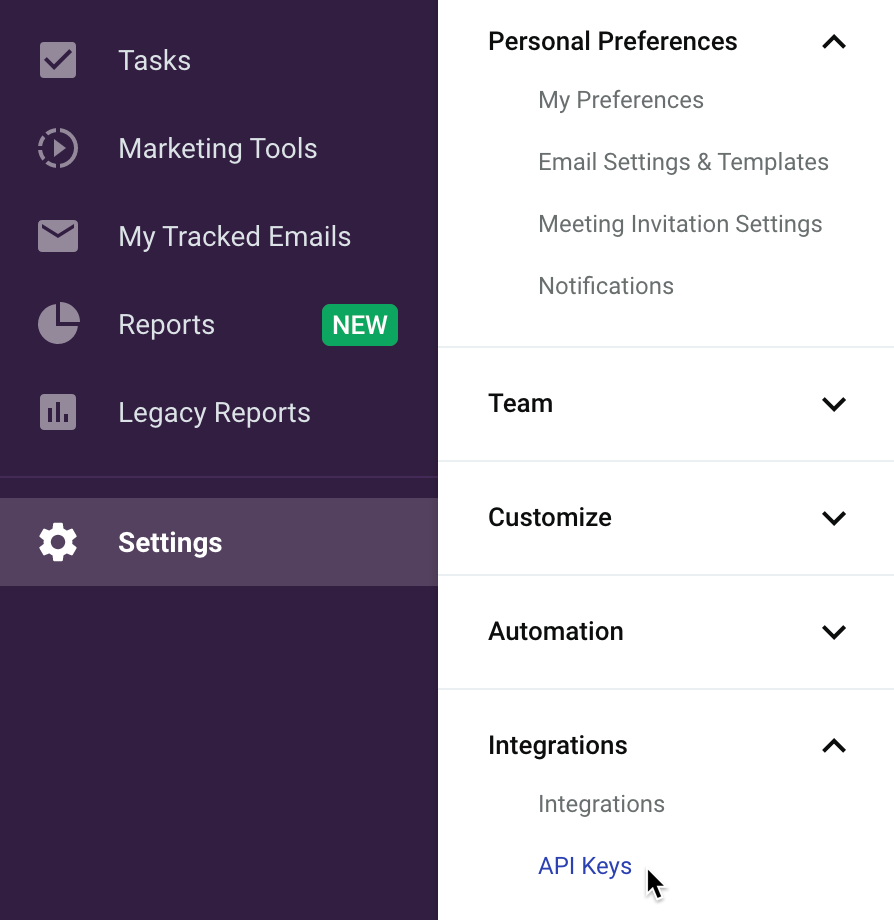
Task: Click the Reports pie chart icon
Action: 58,323
